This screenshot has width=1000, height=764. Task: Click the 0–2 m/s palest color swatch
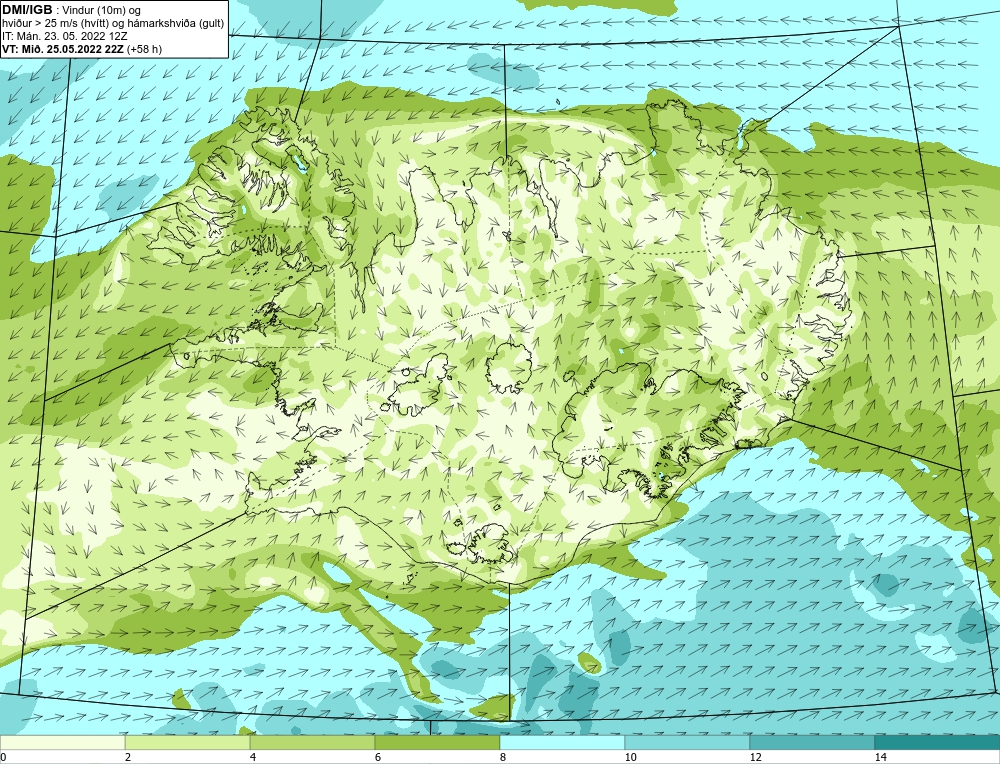point(62,742)
